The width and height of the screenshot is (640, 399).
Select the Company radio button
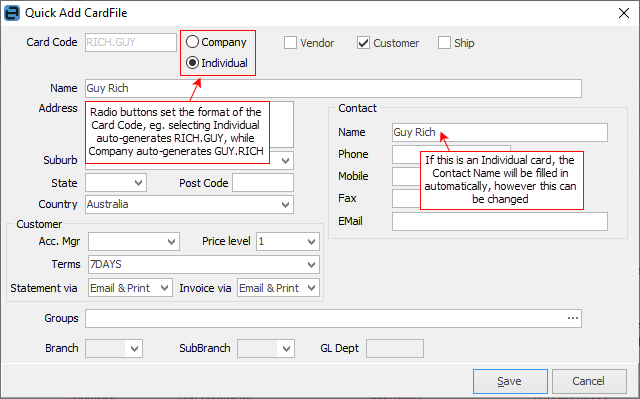click(192, 42)
